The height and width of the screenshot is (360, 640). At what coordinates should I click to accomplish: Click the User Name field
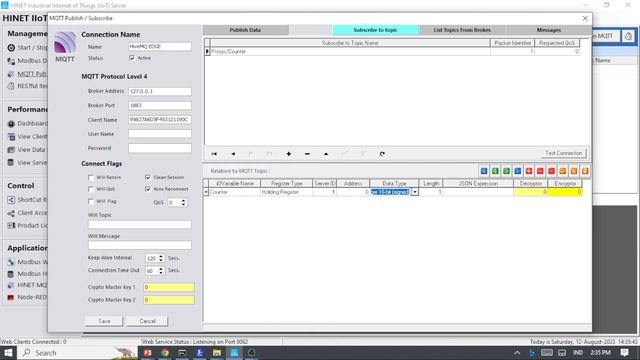(x=160, y=134)
